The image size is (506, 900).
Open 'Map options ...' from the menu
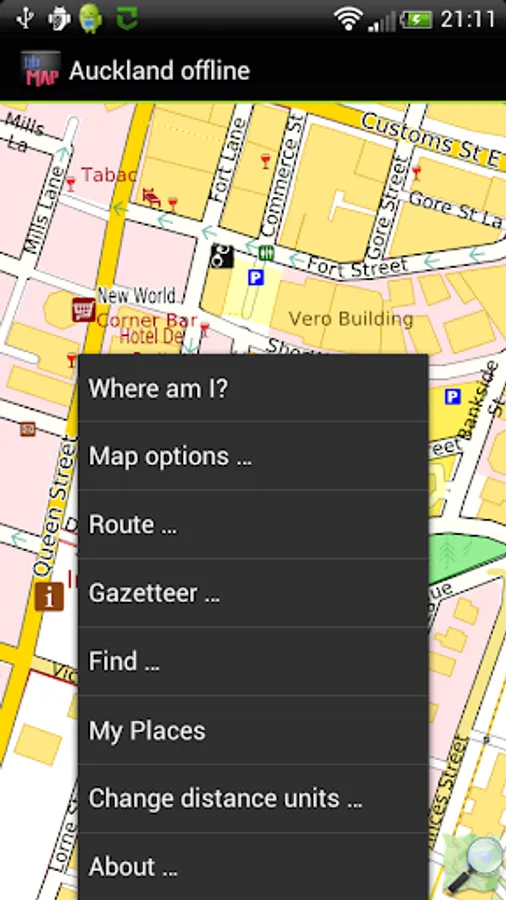click(x=253, y=456)
